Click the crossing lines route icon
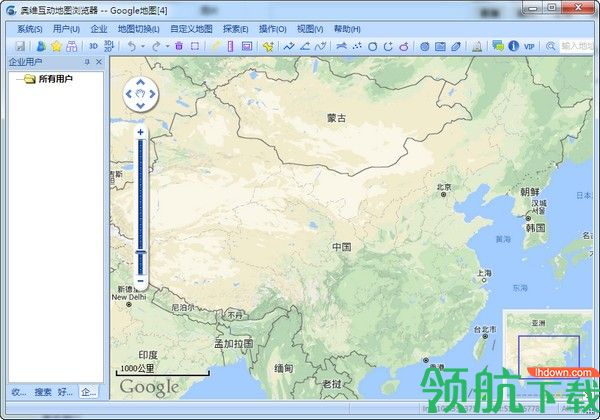The height and width of the screenshot is (420, 600). click(341, 46)
